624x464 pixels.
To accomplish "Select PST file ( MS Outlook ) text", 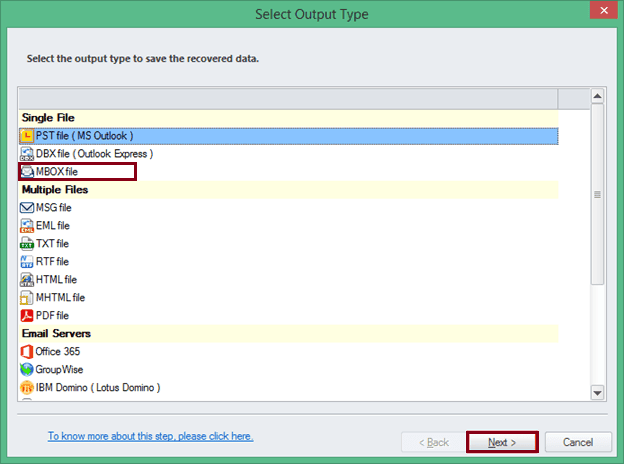I will click(x=84, y=136).
